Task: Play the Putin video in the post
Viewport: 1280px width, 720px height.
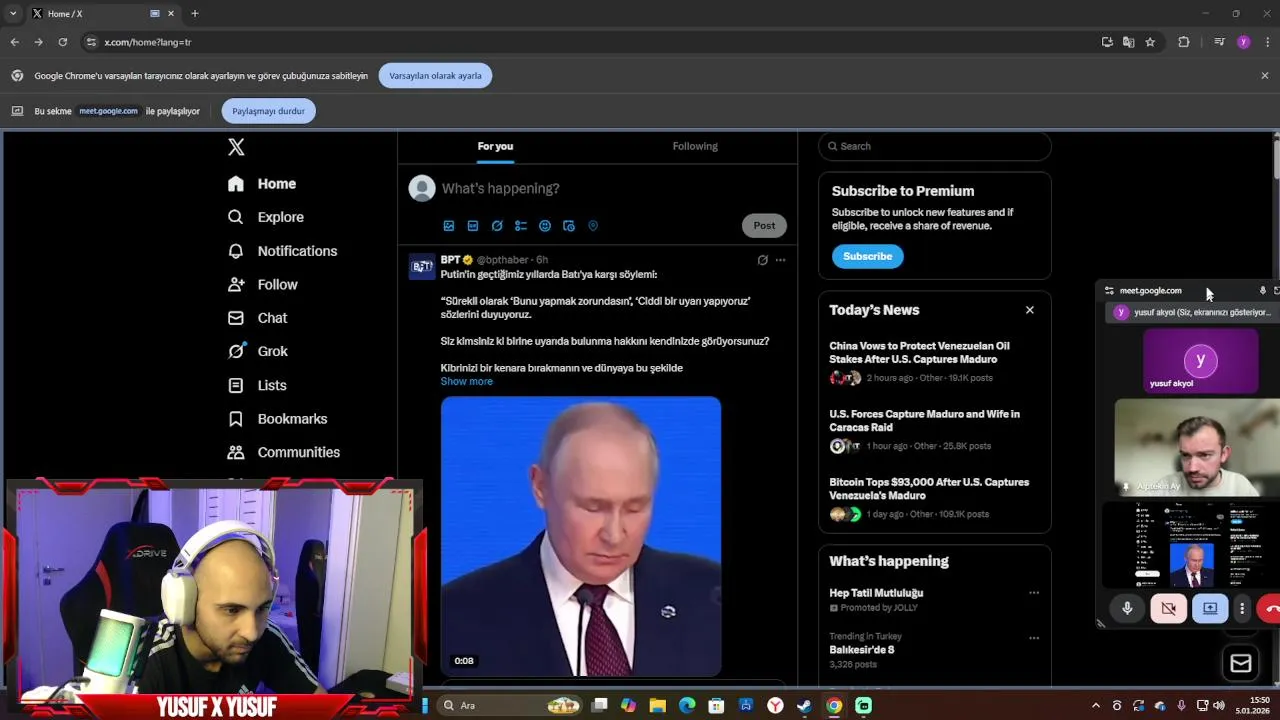Action: pos(581,536)
